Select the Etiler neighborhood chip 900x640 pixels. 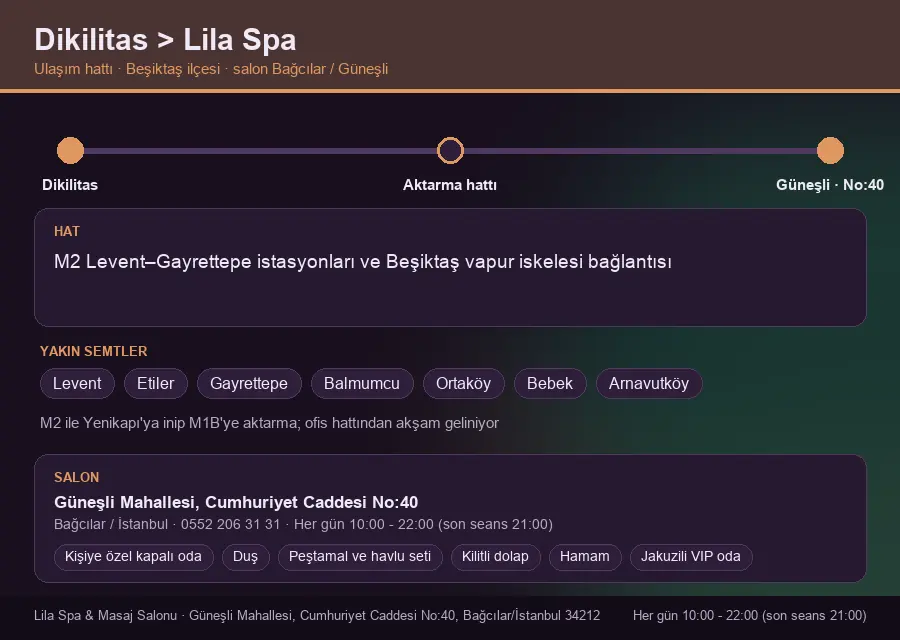click(156, 383)
